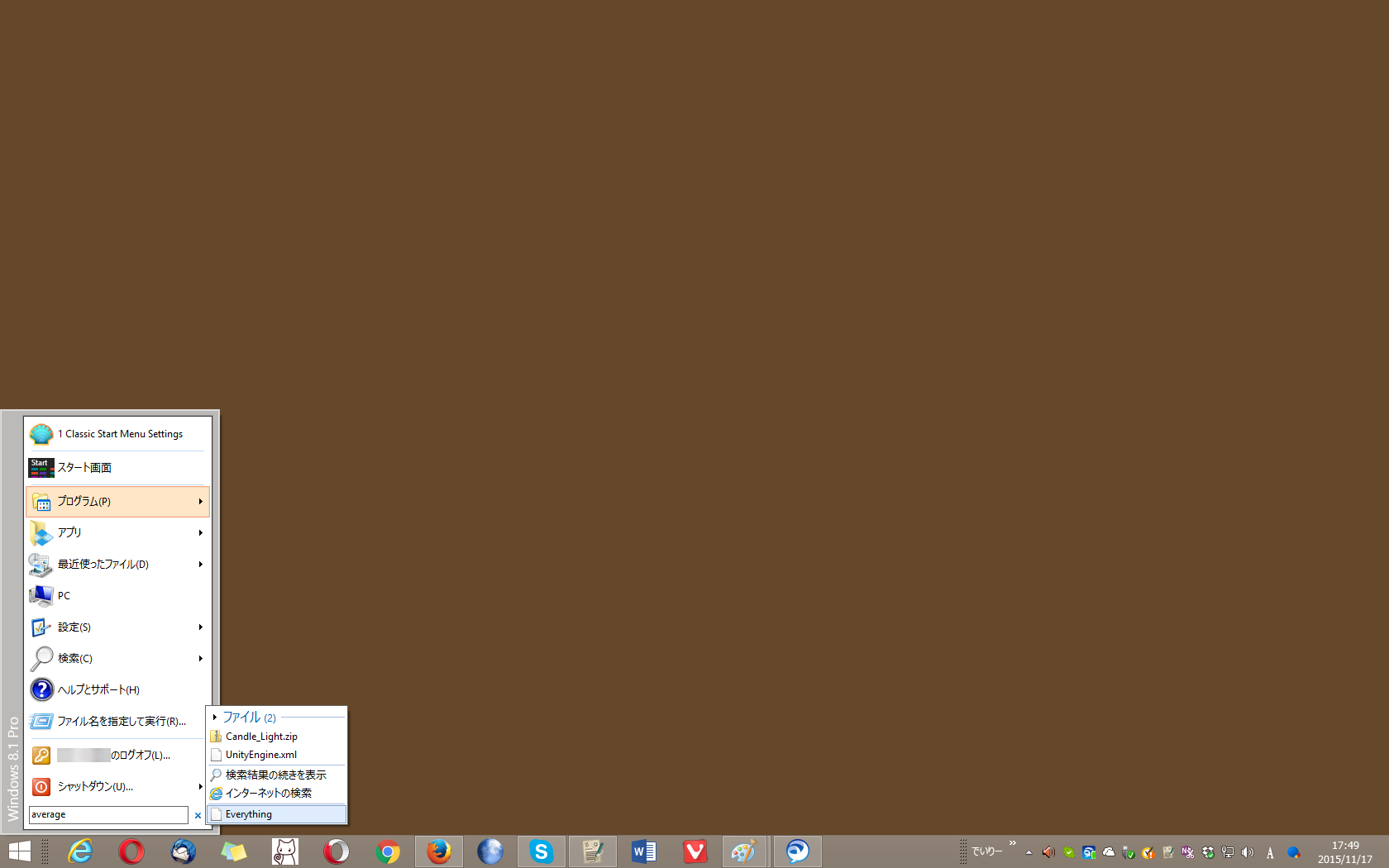Open the OneDrive cloud tray icon
This screenshot has width=1389, height=868.
pyautogui.click(x=1109, y=852)
